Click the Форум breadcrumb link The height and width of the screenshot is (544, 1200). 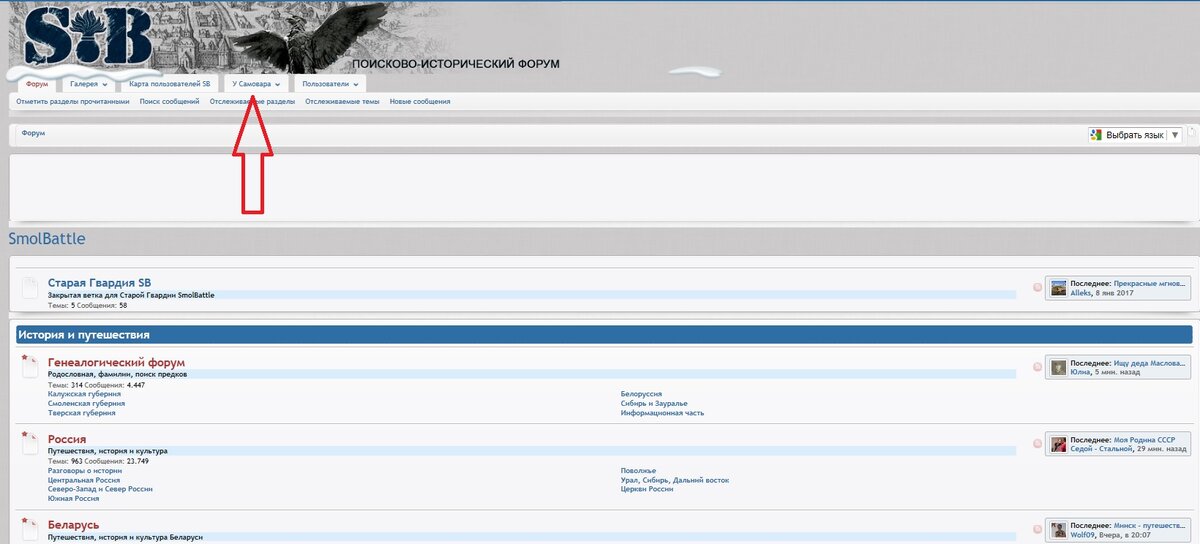coord(33,133)
